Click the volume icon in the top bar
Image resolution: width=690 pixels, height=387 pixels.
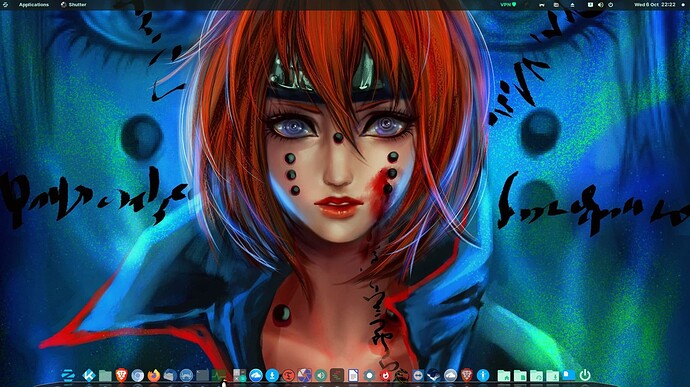[601, 4]
